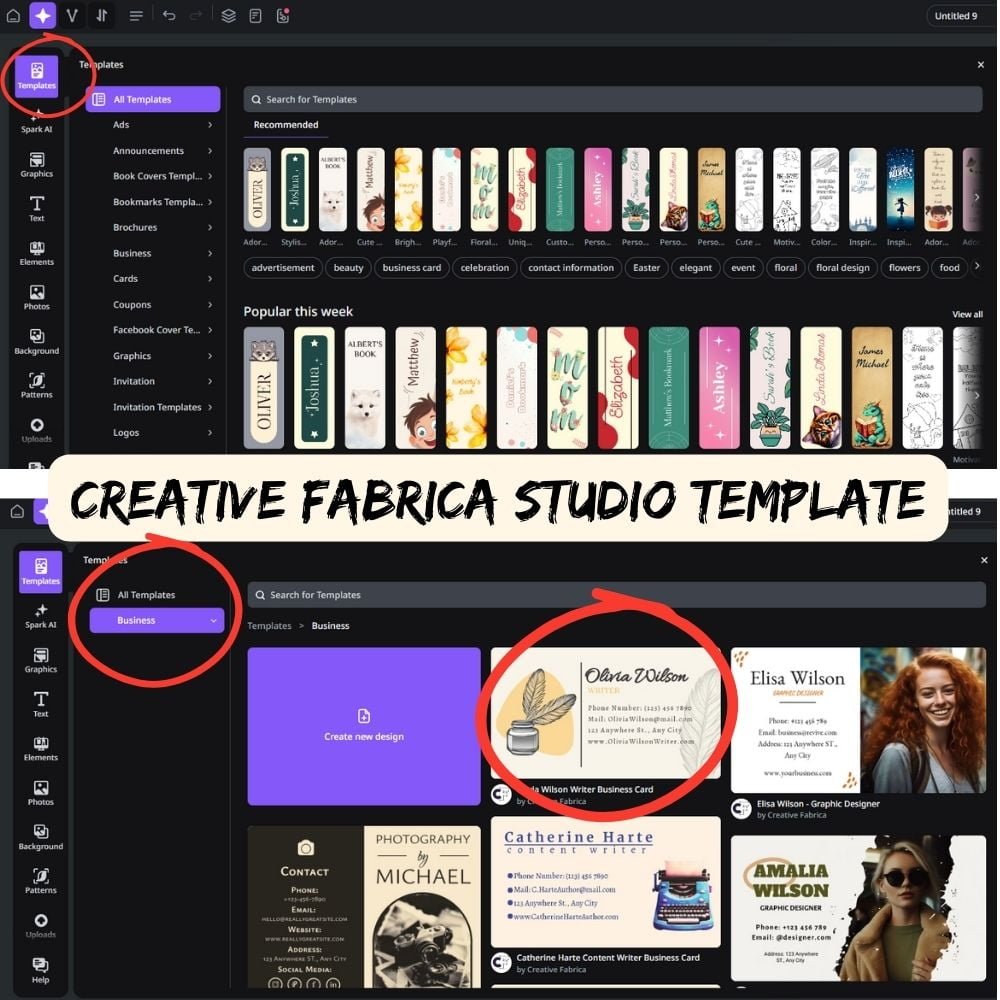Open the Graphics sidebar panel
This screenshot has height=1000, width=1000.
[x=36, y=163]
